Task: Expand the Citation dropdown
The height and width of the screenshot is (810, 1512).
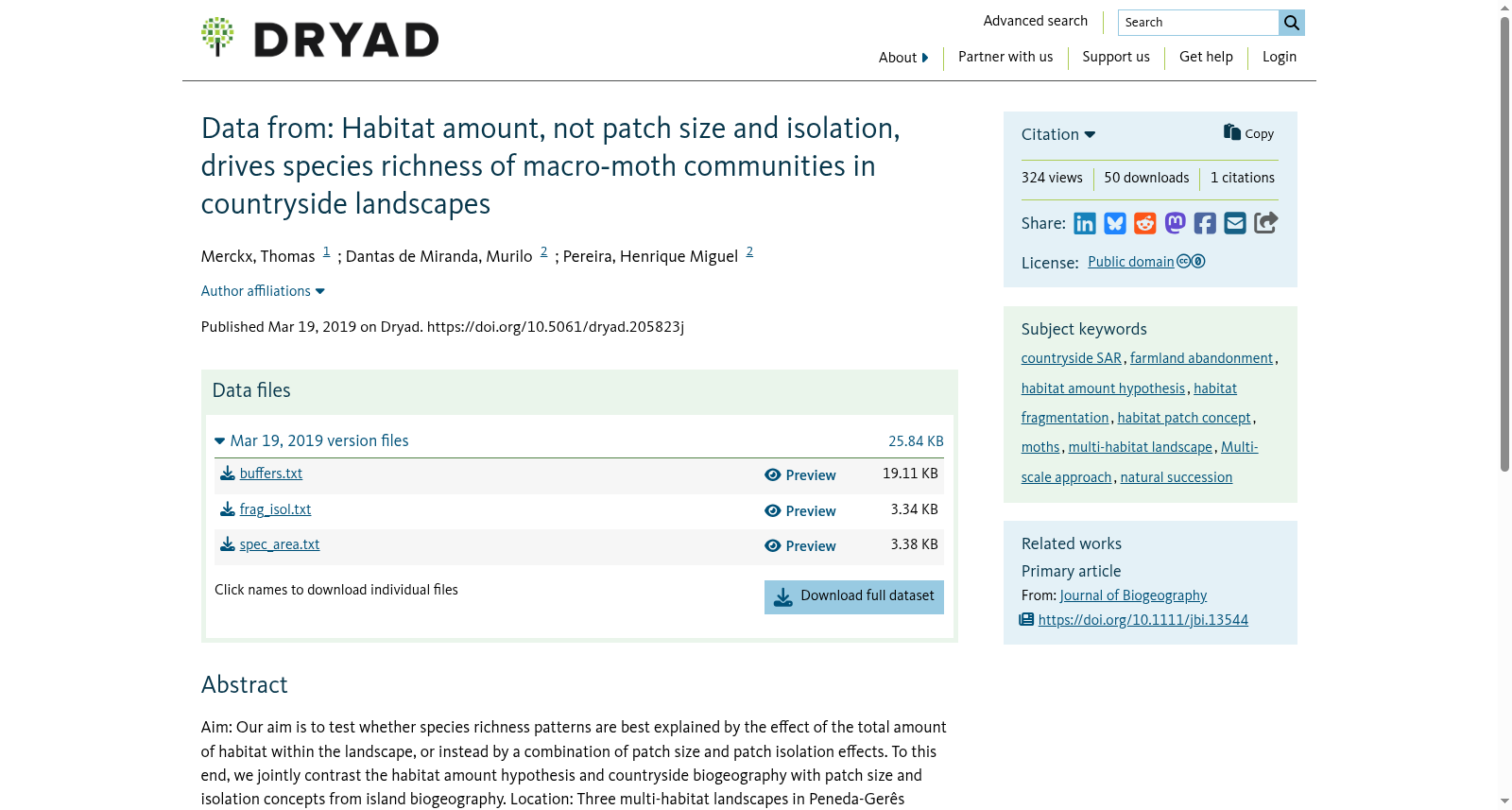Action: point(1058,134)
